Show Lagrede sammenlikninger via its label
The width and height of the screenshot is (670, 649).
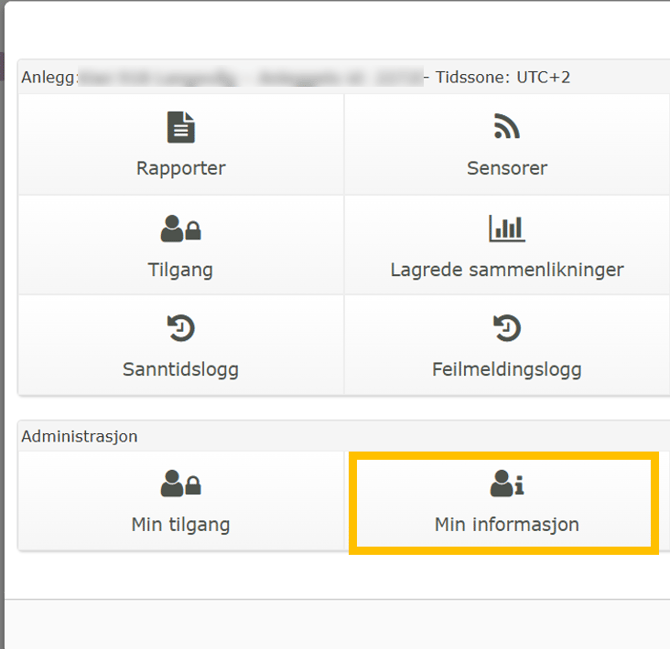pyautogui.click(x=507, y=269)
